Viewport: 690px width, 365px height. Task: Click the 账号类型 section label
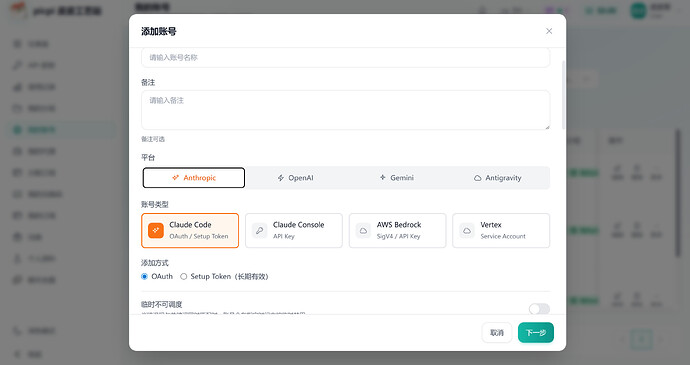click(154, 204)
